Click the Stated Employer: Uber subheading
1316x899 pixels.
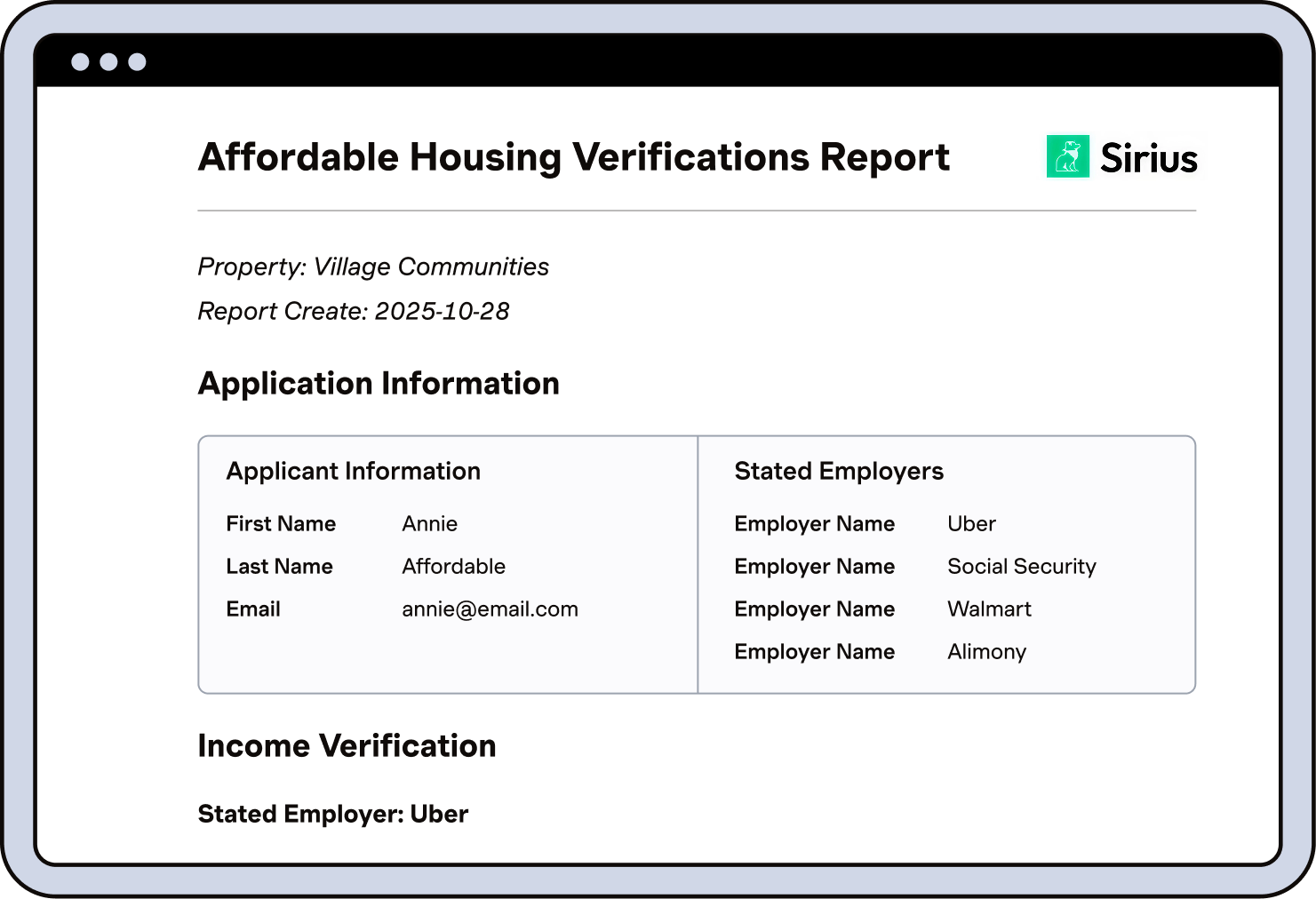point(333,815)
